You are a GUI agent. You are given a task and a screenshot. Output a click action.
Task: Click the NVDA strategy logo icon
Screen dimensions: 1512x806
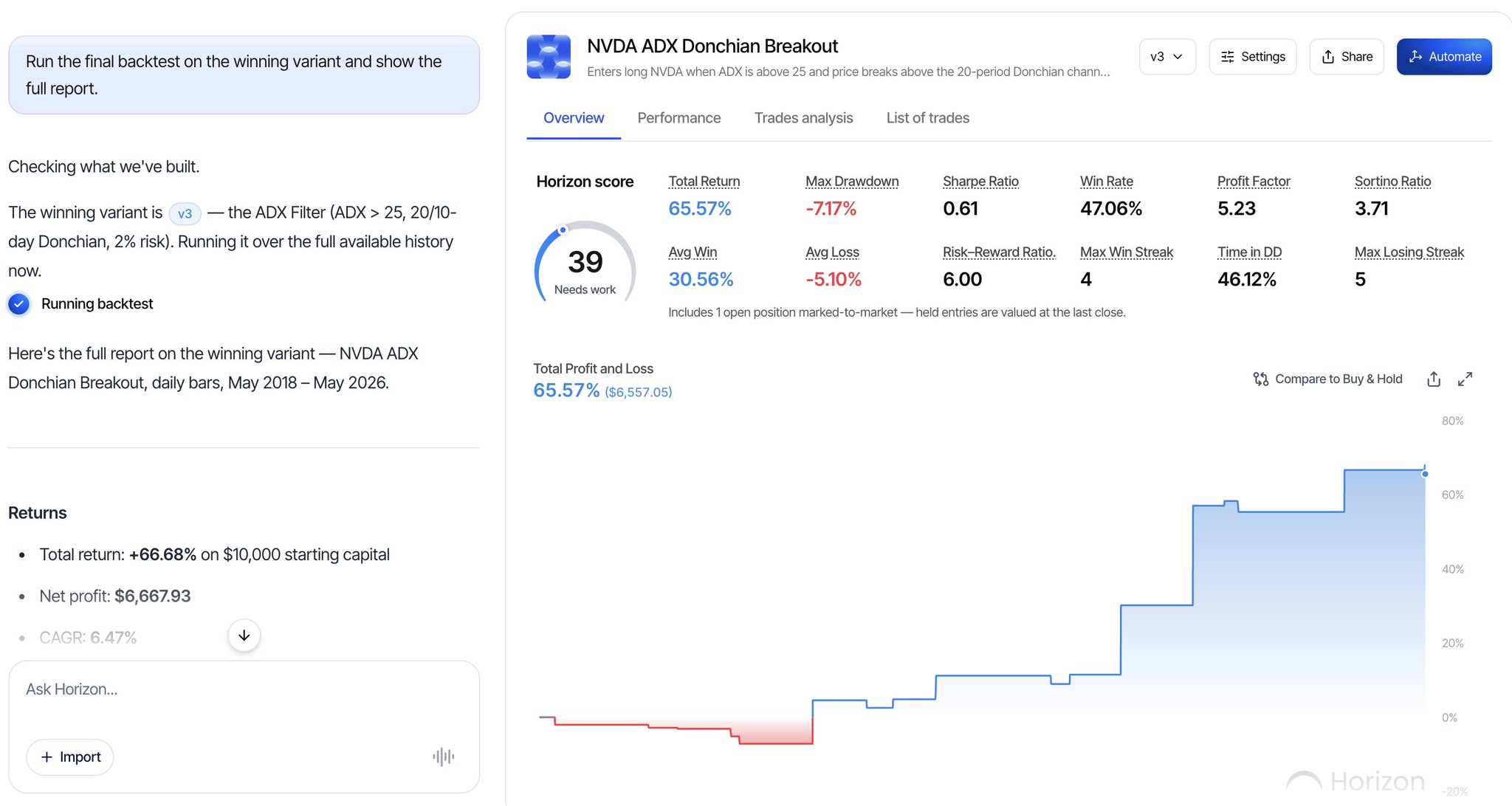click(549, 57)
